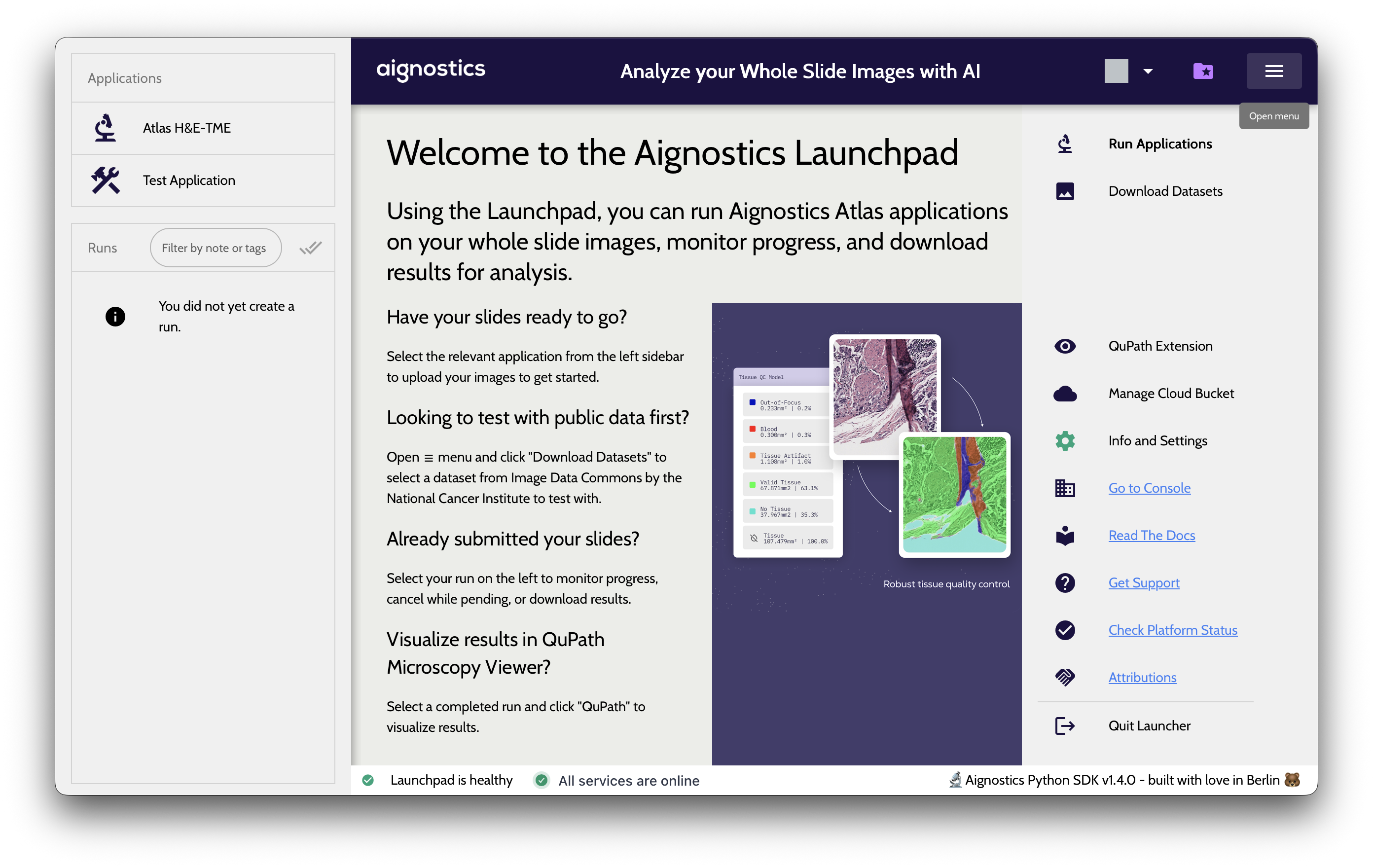The width and height of the screenshot is (1373, 868).
Task: Click the 'Have your slides ready to go?' heading
Action: 506,317
